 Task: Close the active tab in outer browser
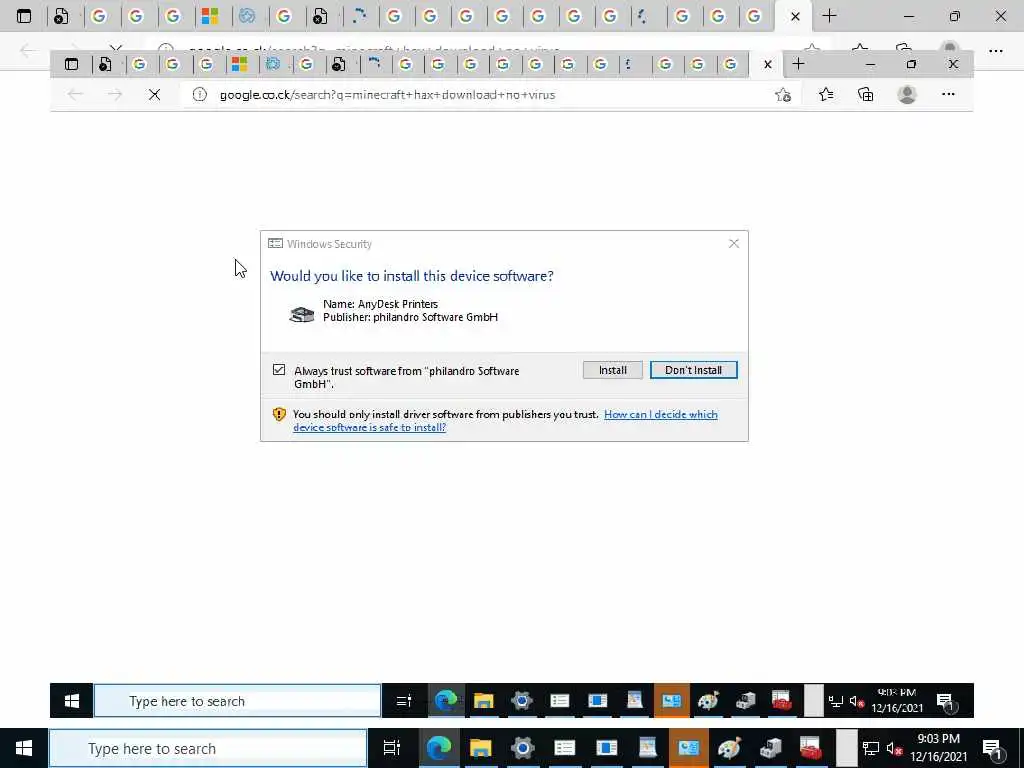795,16
